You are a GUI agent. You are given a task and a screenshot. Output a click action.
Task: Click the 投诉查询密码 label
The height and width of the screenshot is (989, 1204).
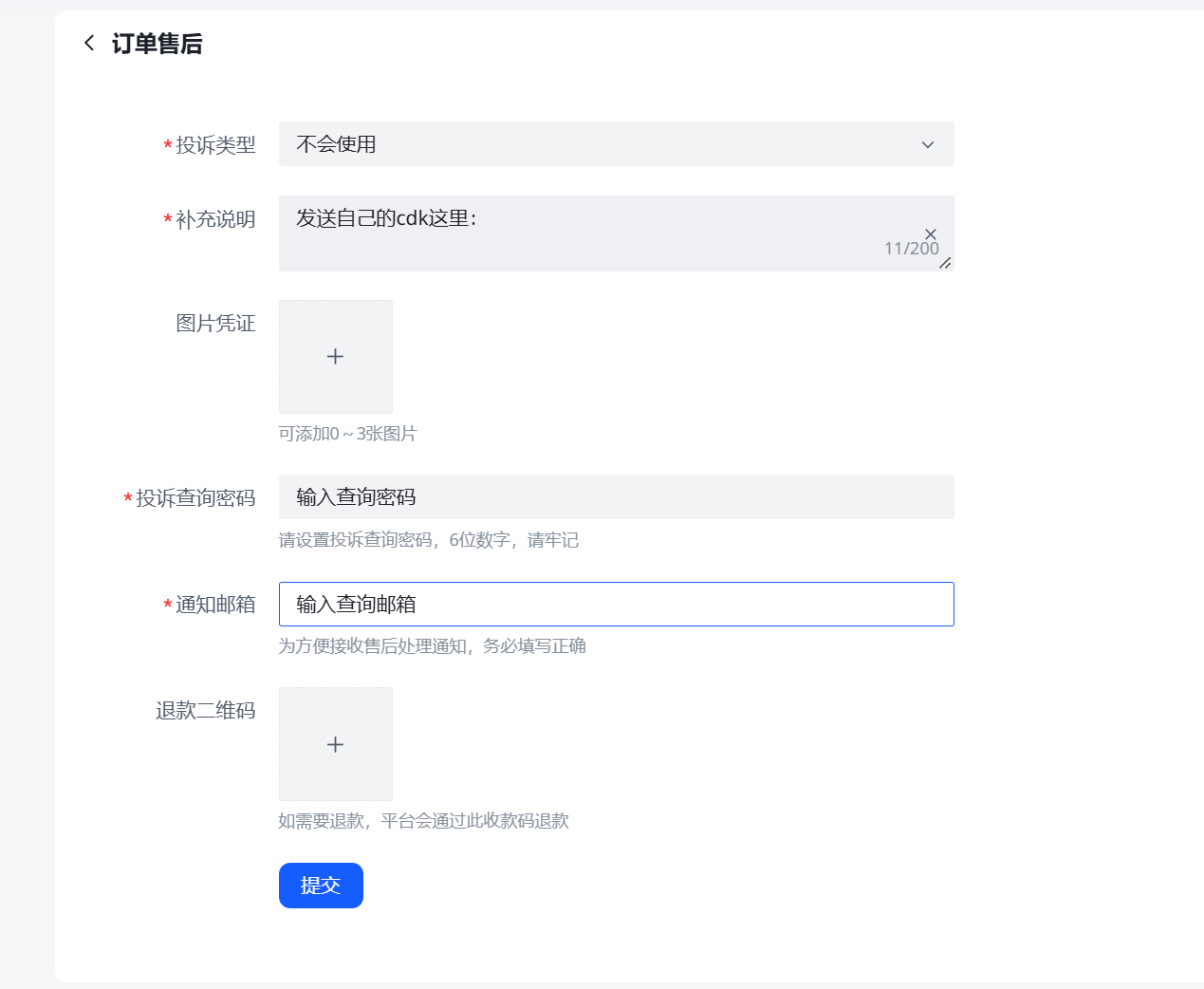coord(195,498)
